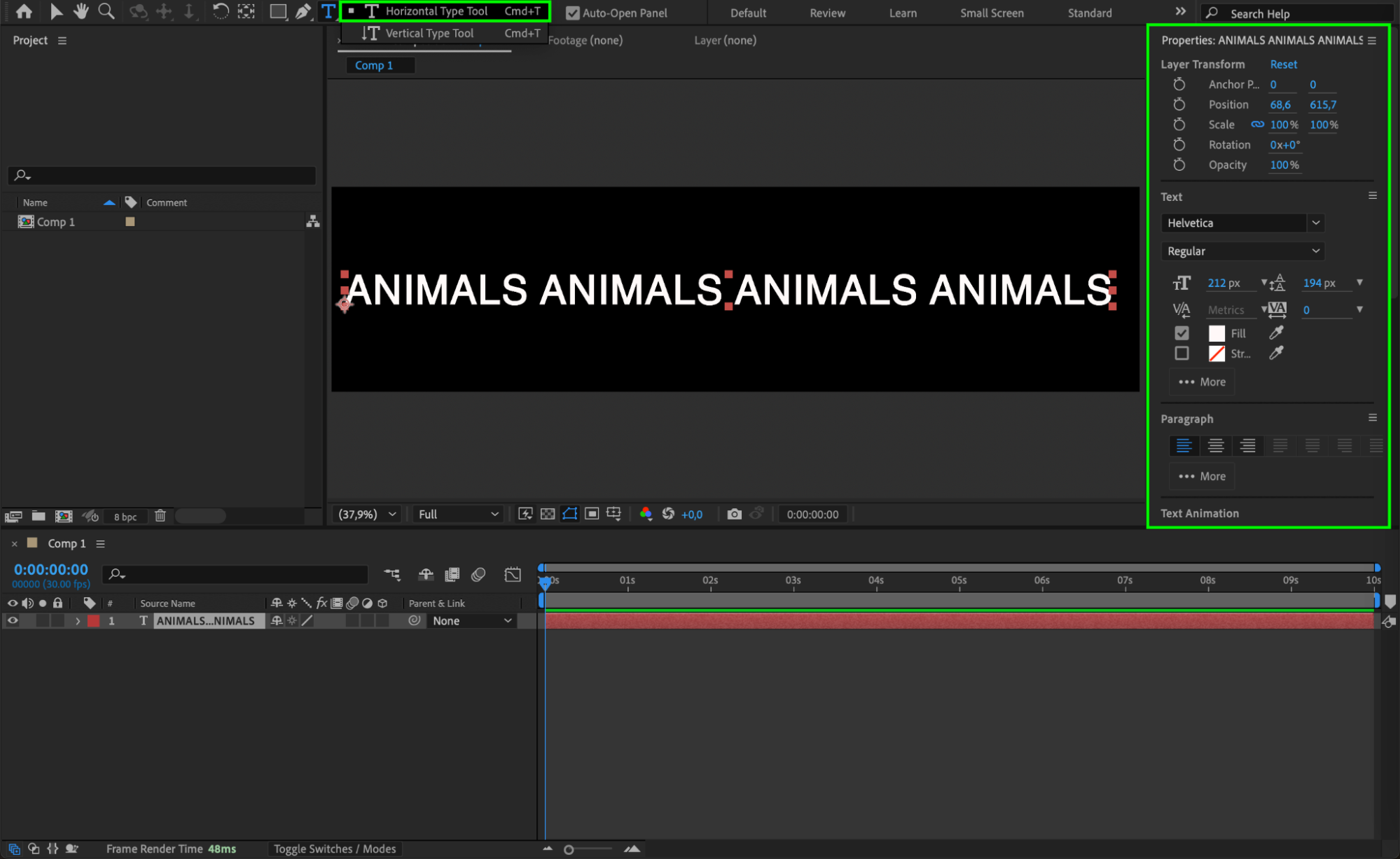Disable the text Fill checkbox
Screen dimensions: 1400x859
pos(1181,333)
